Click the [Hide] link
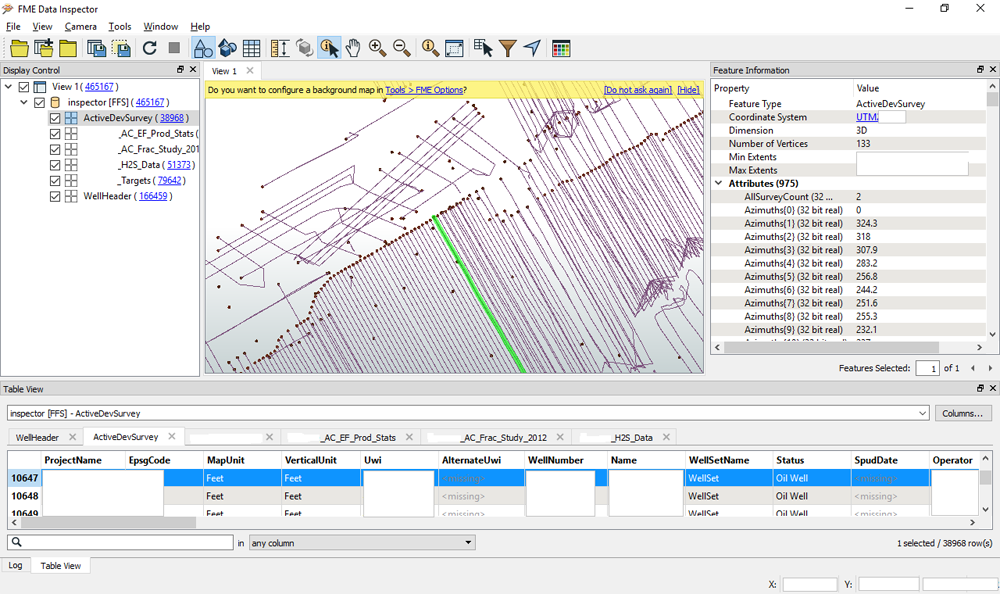1000x594 pixels. coord(688,90)
